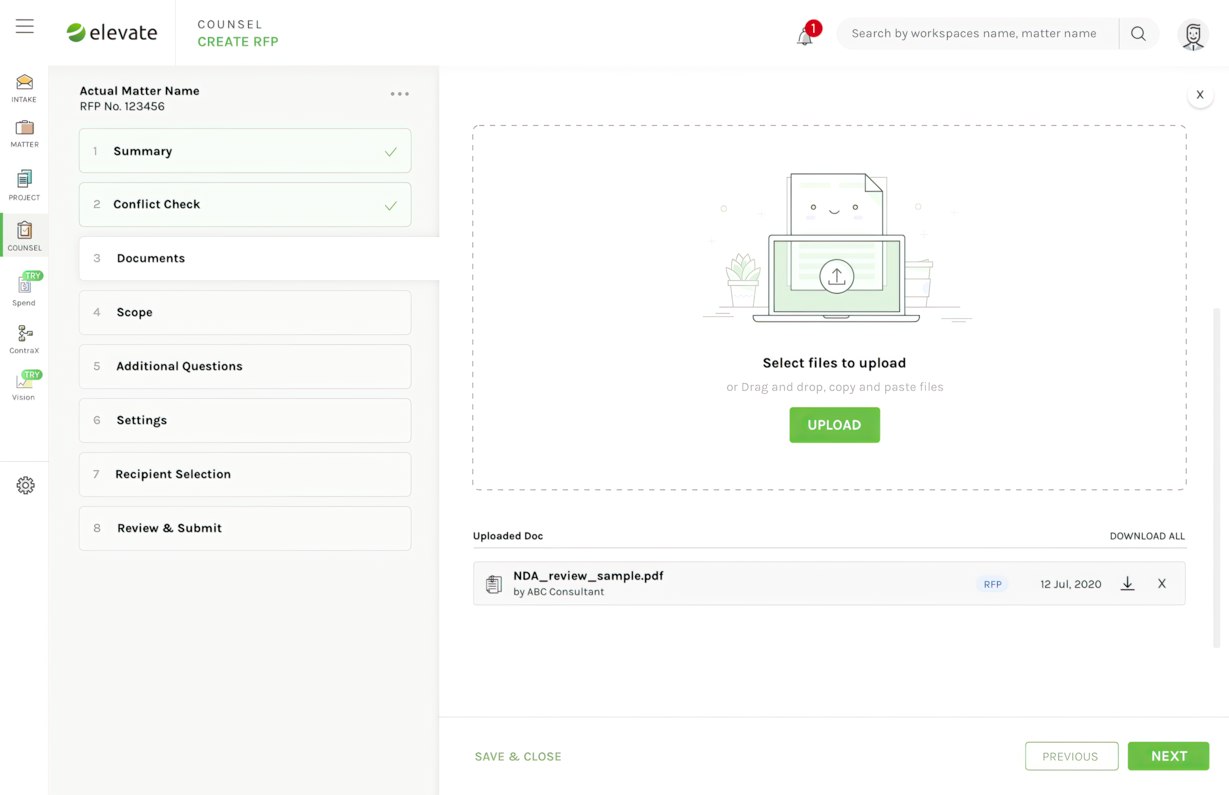Click the DOWNLOAD ALL link
The image size is (1229, 795).
[x=1147, y=537]
